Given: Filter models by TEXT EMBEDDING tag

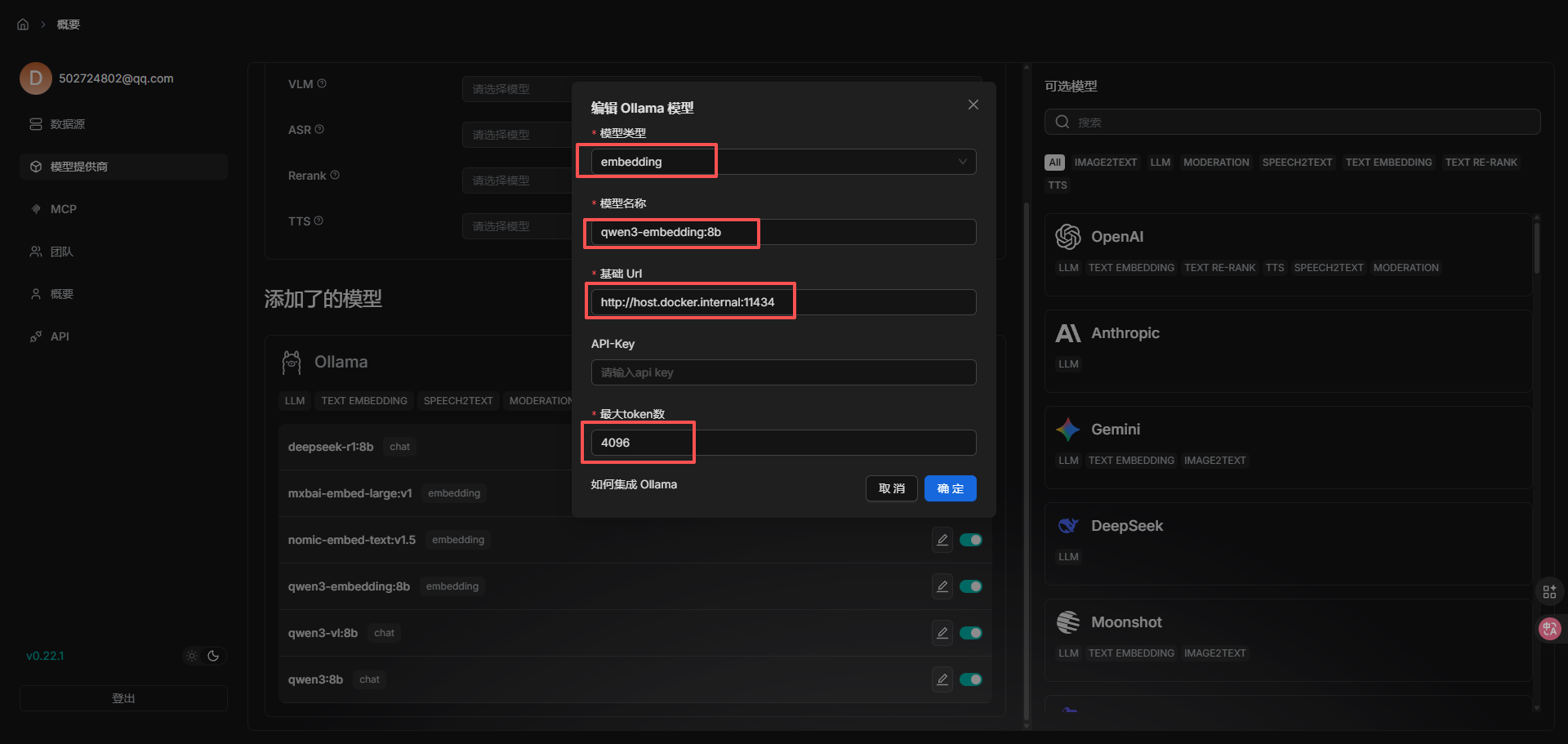Looking at the screenshot, I should [1388, 163].
